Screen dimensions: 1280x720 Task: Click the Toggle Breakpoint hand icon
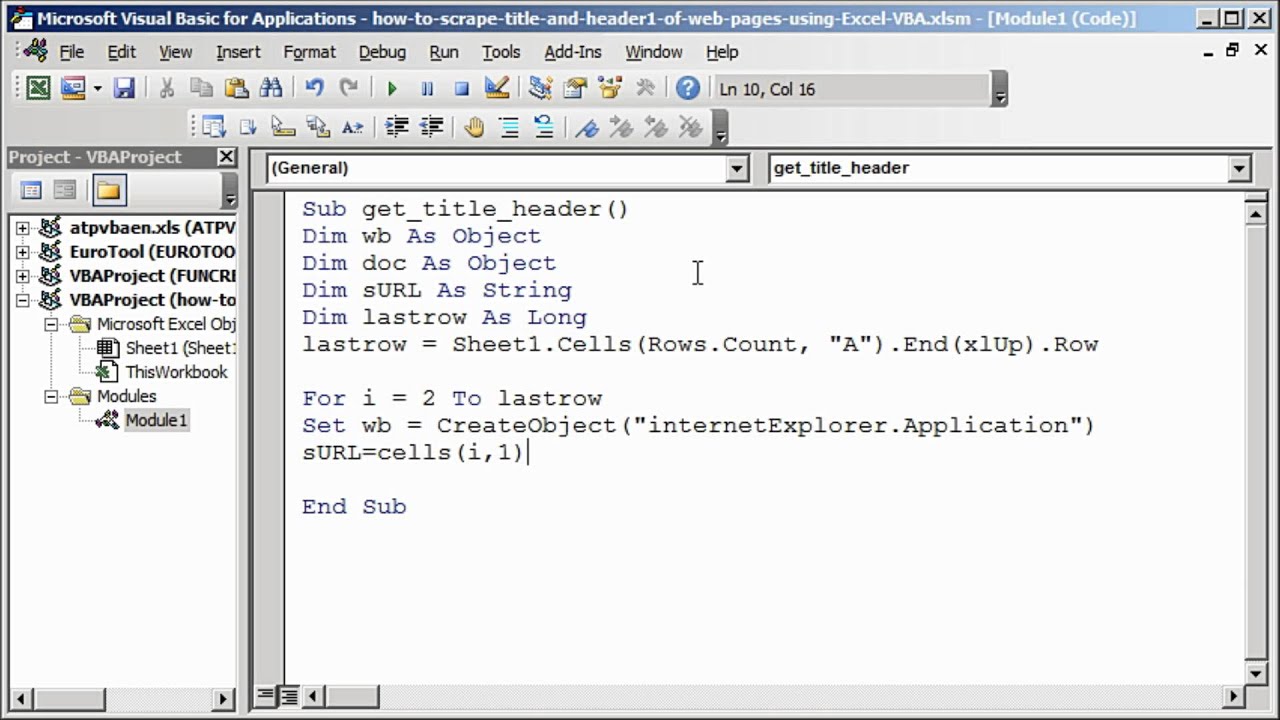[x=474, y=127]
